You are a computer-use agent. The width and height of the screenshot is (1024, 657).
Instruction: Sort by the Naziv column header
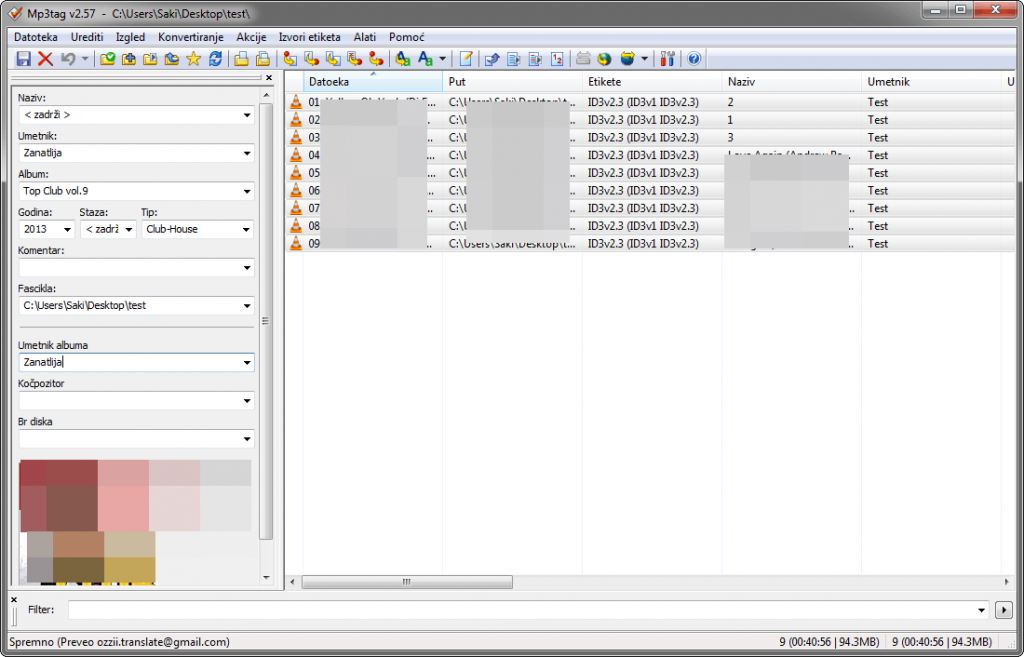click(x=792, y=82)
